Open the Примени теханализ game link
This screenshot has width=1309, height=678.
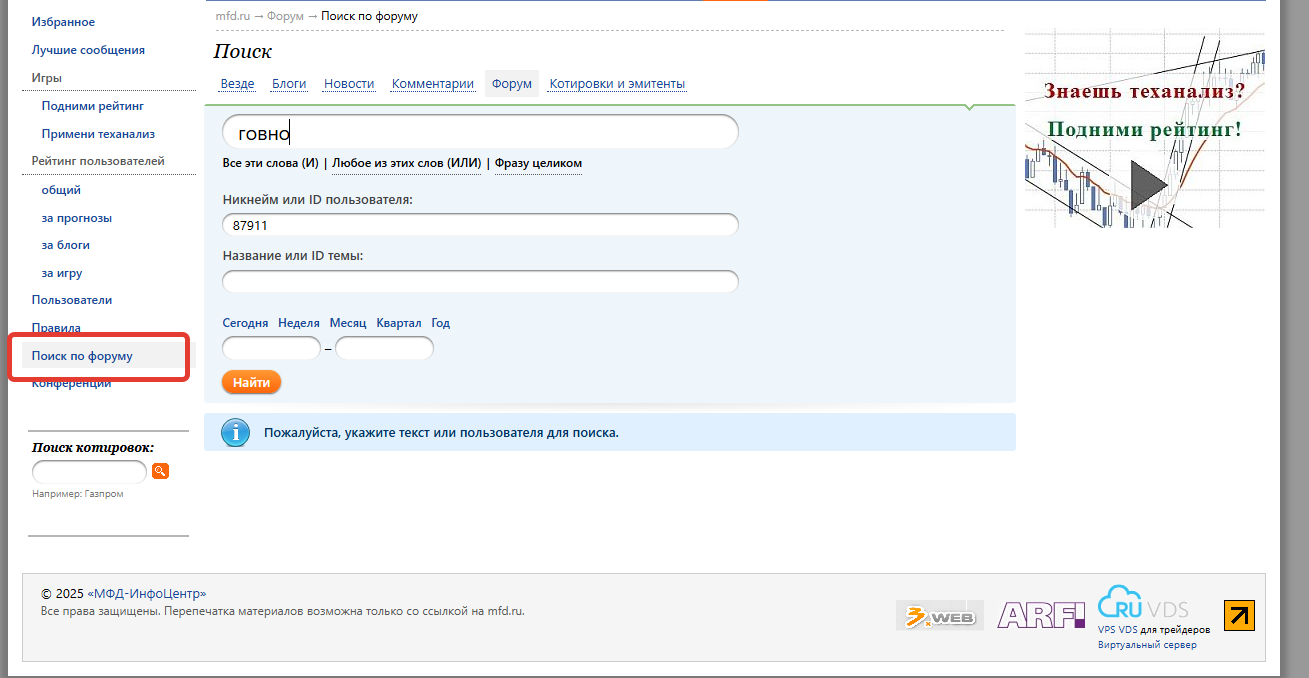point(98,133)
